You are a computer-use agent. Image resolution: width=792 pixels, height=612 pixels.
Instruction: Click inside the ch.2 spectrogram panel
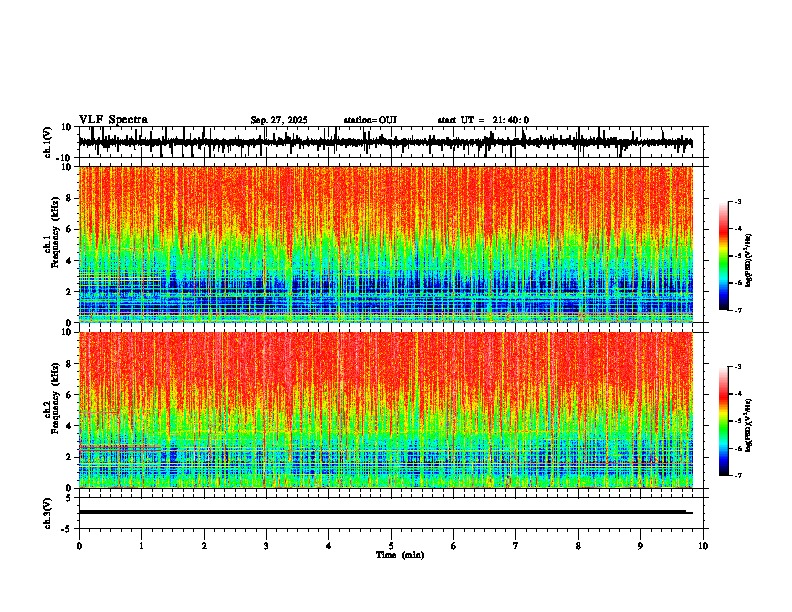pos(386,410)
